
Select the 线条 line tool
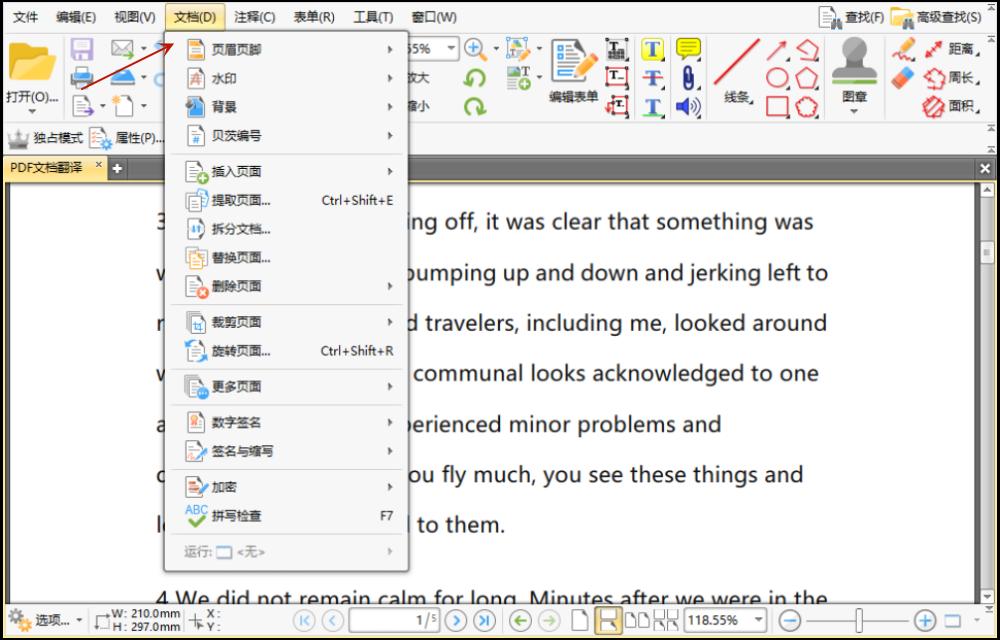(x=737, y=70)
